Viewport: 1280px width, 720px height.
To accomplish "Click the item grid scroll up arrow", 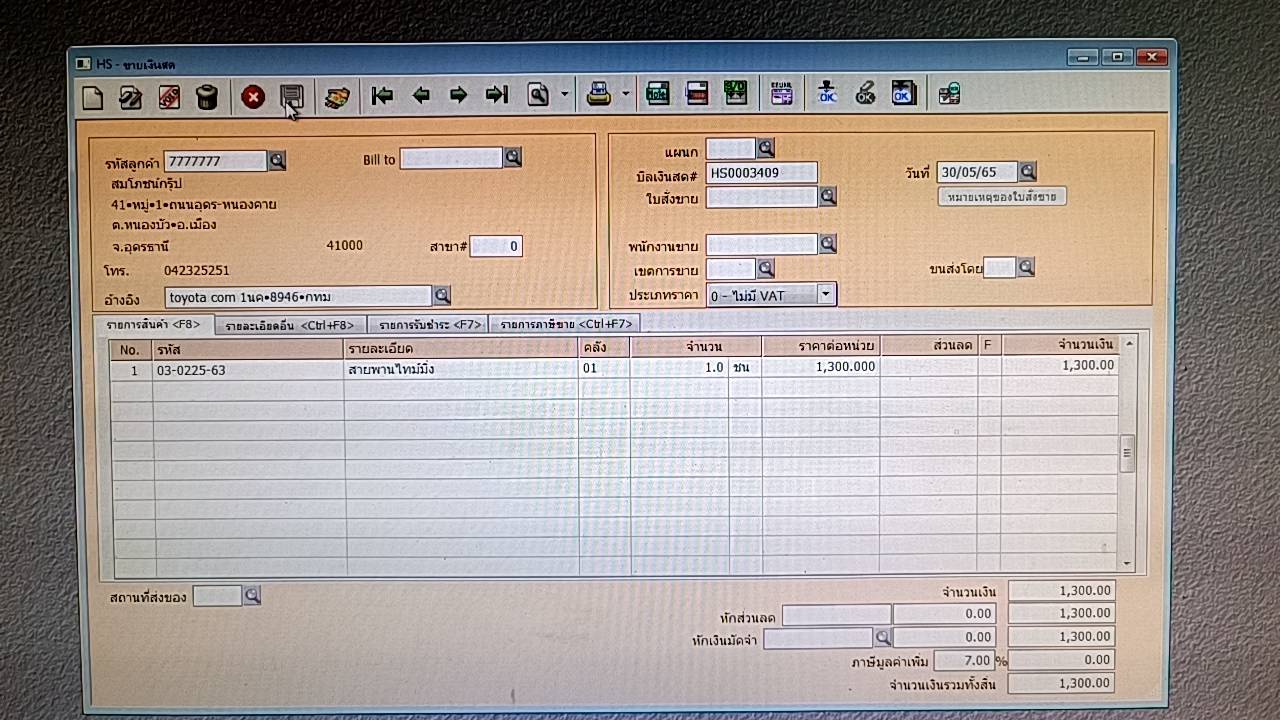I will pyautogui.click(x=1129, y=343).
